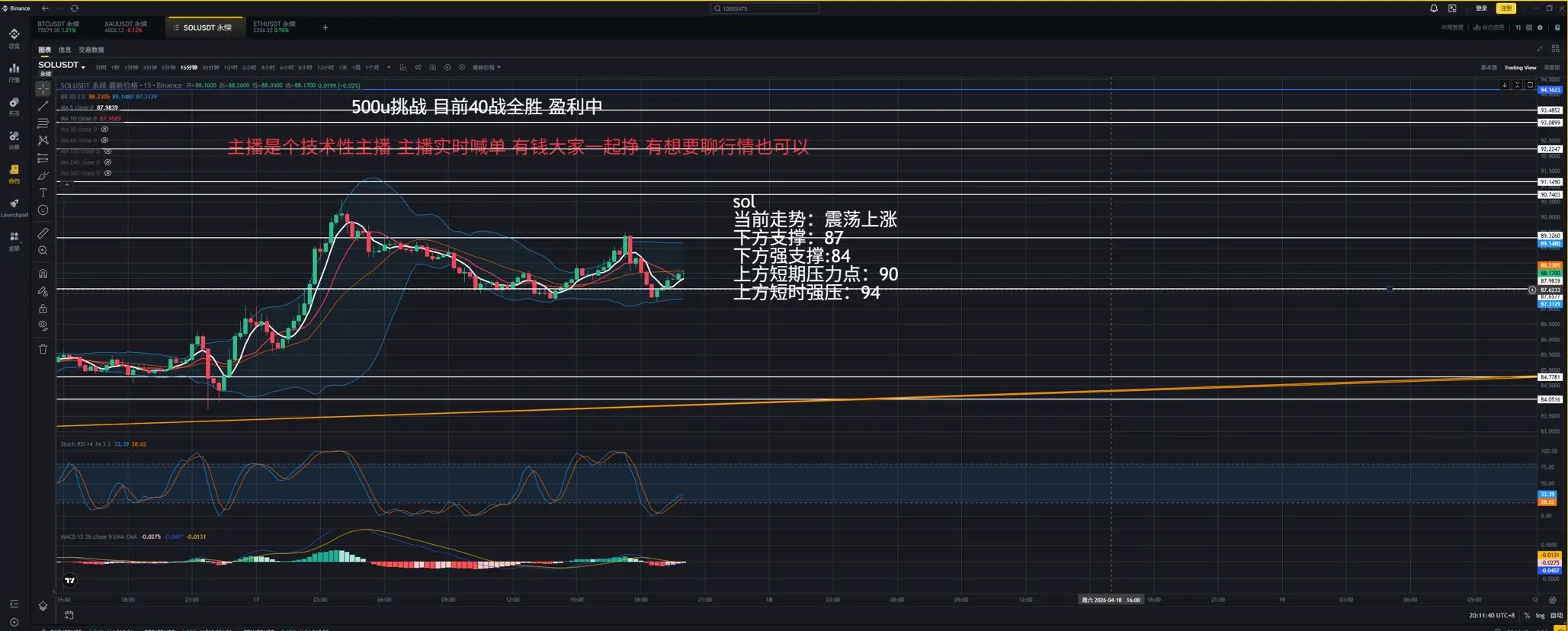Collapse the pane with the crossed-arrows button
1568x631 pixels.
click(1517, 85)
